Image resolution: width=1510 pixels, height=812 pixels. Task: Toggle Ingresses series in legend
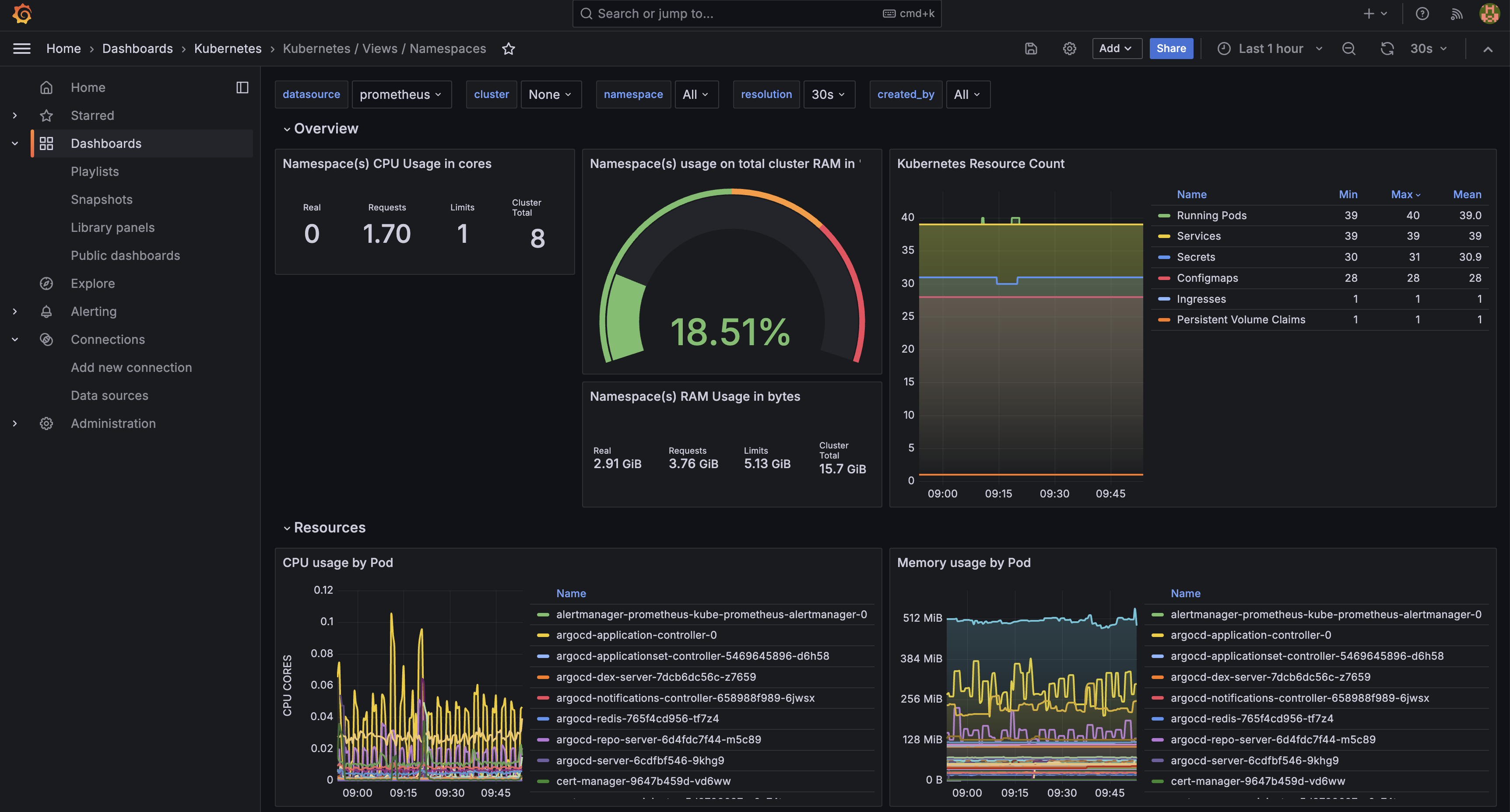click(1201, 299)
